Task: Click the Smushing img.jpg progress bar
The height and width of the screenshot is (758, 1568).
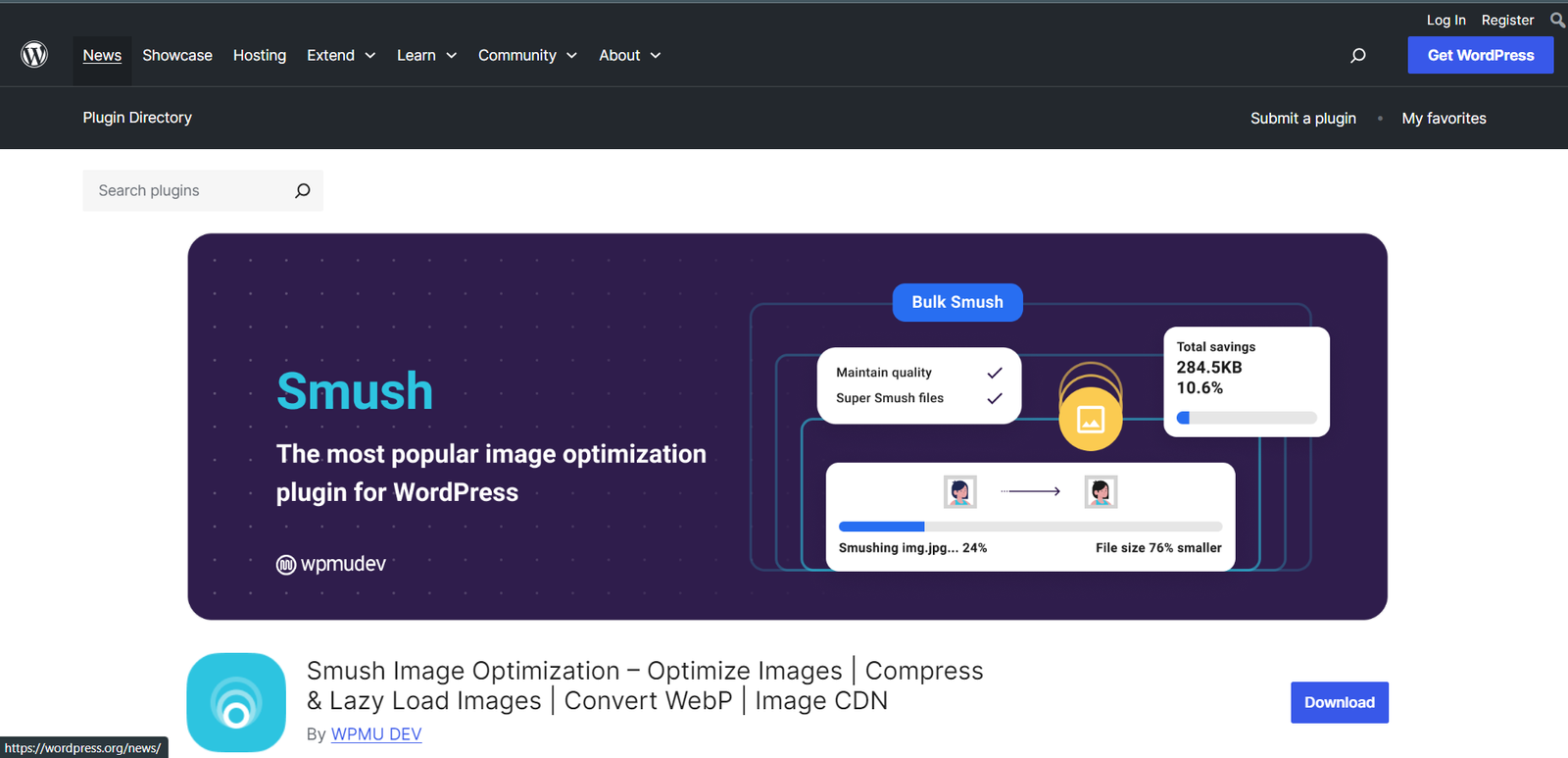Action: point(1030,527)
